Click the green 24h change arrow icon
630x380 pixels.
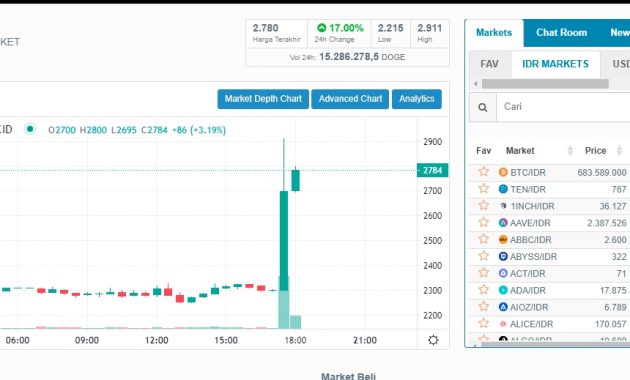pyautogui.click(x=321, y=28)
